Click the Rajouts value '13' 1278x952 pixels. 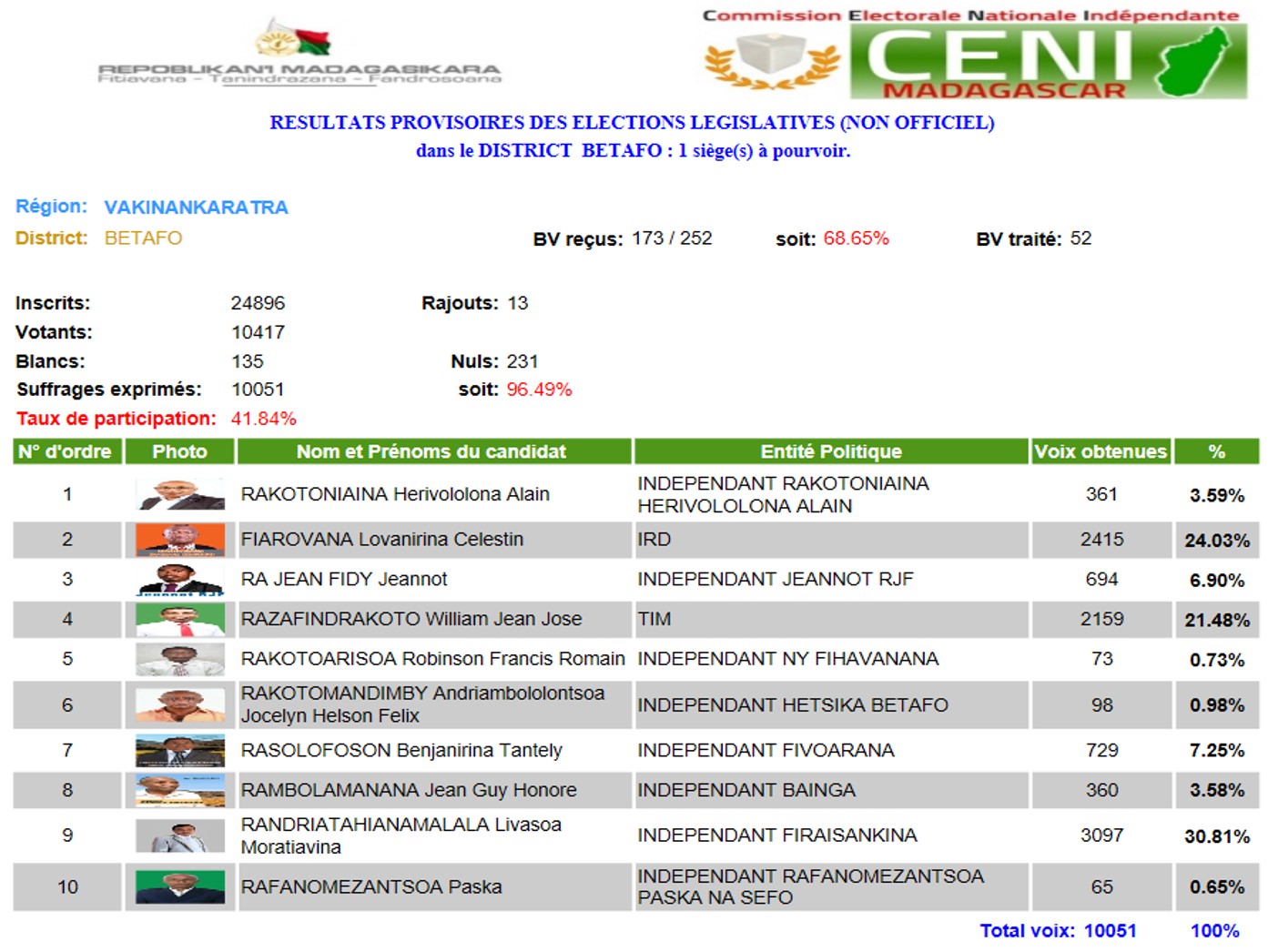click(x=517, y=303)
